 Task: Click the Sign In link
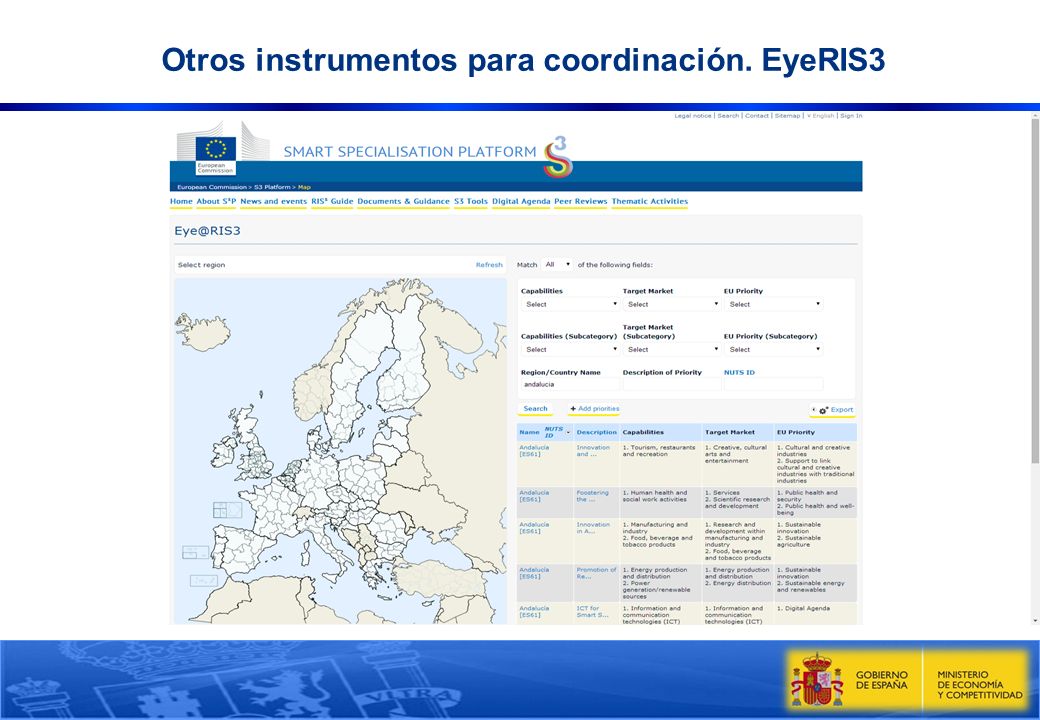click(851, 116)
